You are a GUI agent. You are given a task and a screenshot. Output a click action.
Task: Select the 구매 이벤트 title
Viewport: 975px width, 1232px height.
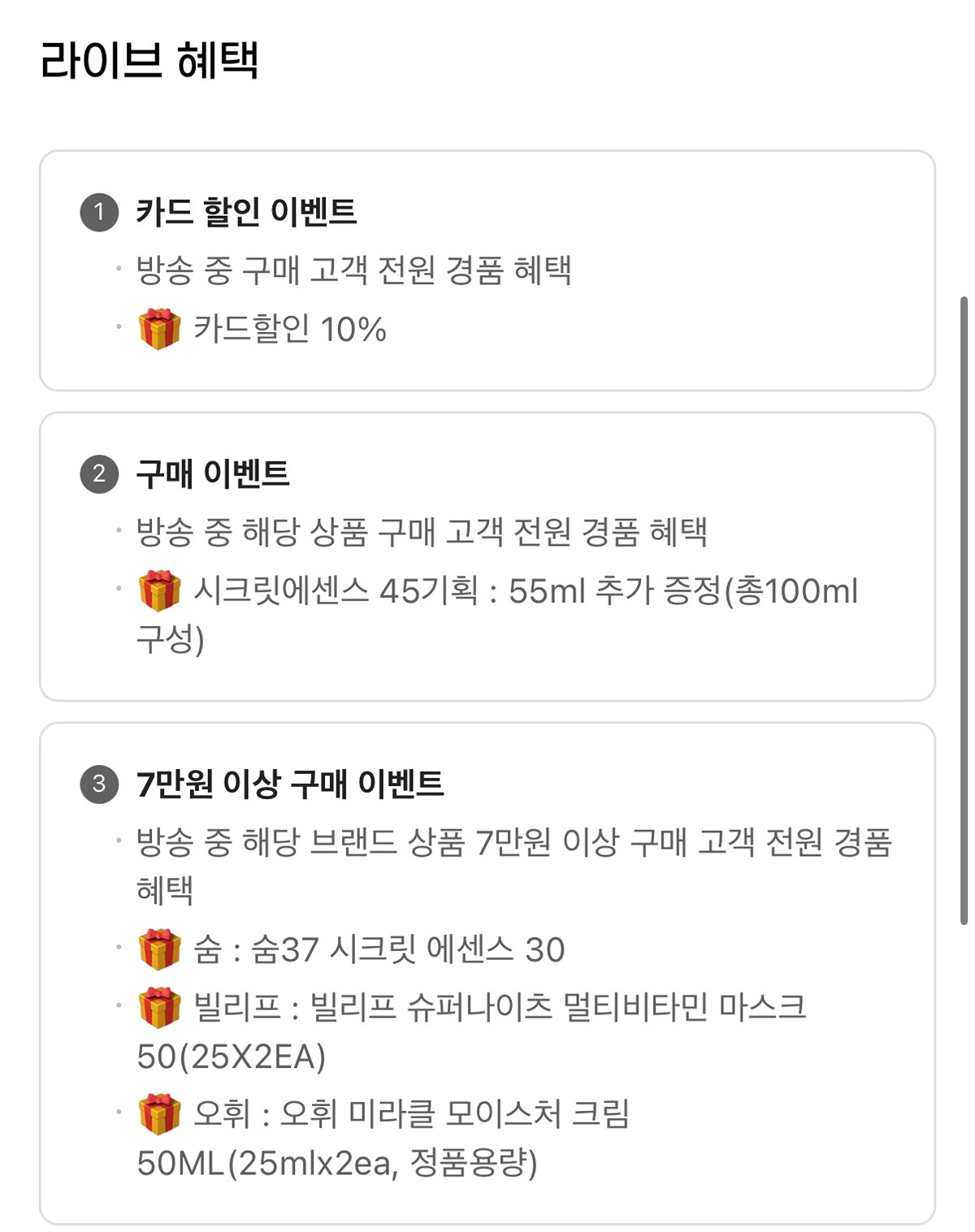tap(213, 473)
